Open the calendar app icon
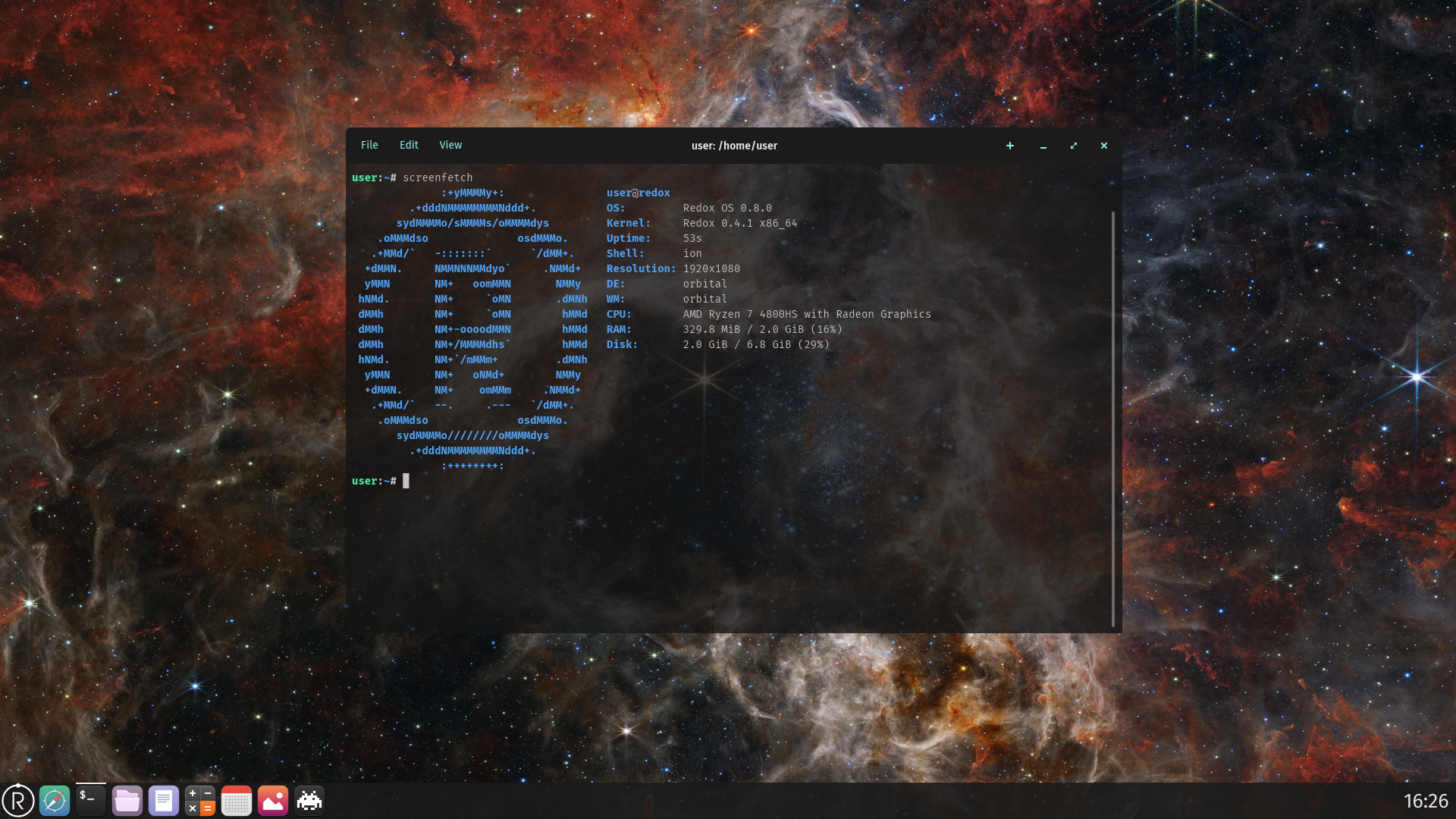1456x819 pixels. pyautogui.click(x=237, y=801)
